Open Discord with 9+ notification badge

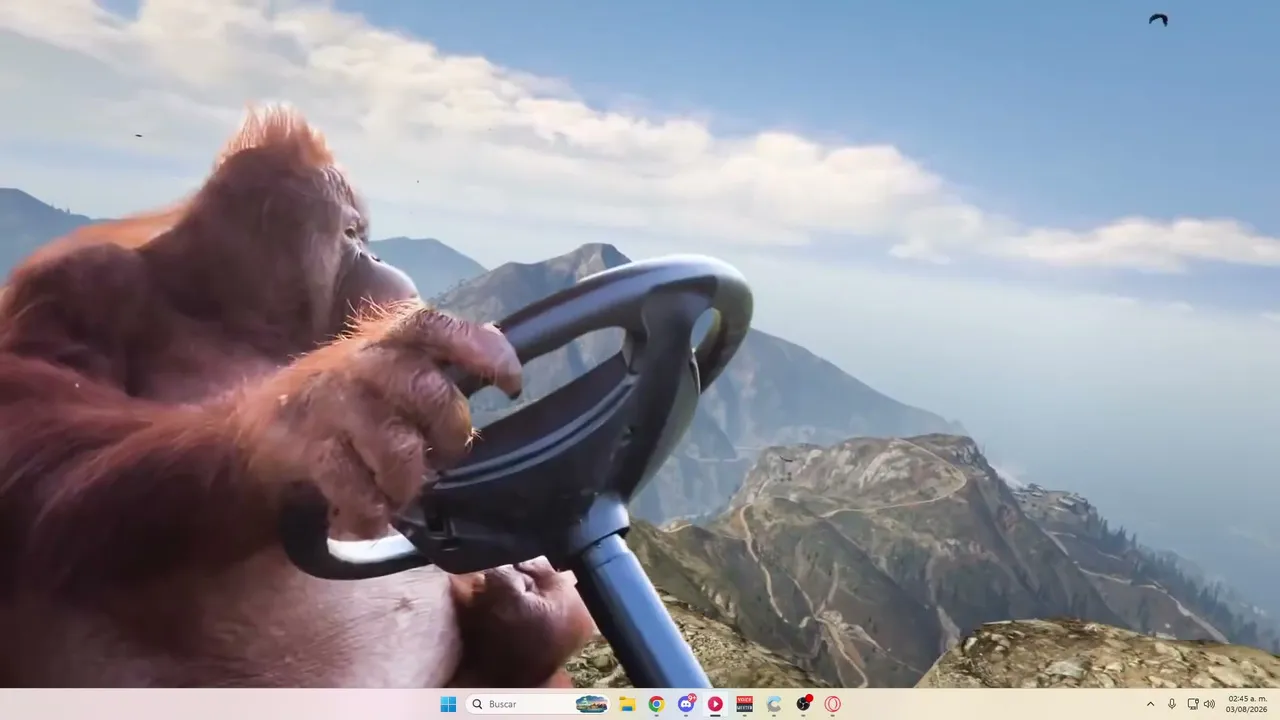[x=686, y=704]
